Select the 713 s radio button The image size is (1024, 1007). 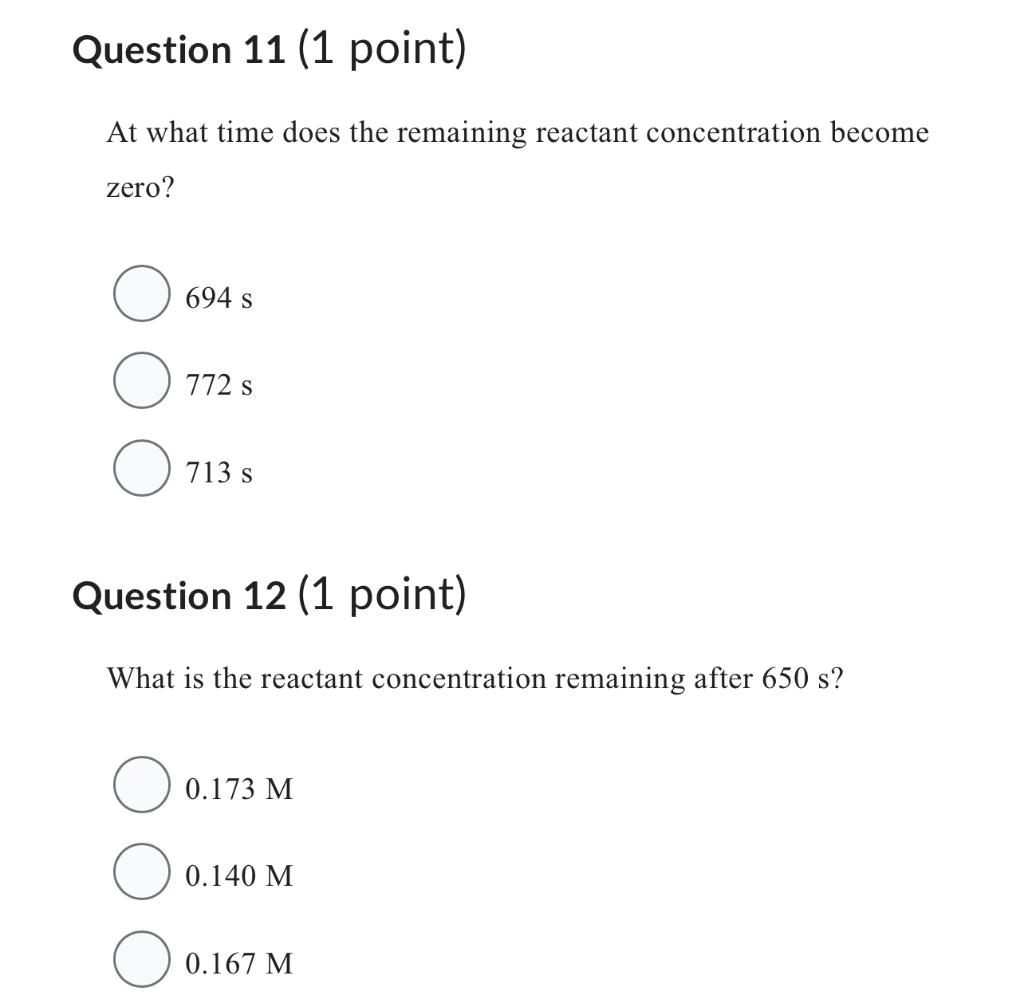pyautogui.click(x=141, y=470)
